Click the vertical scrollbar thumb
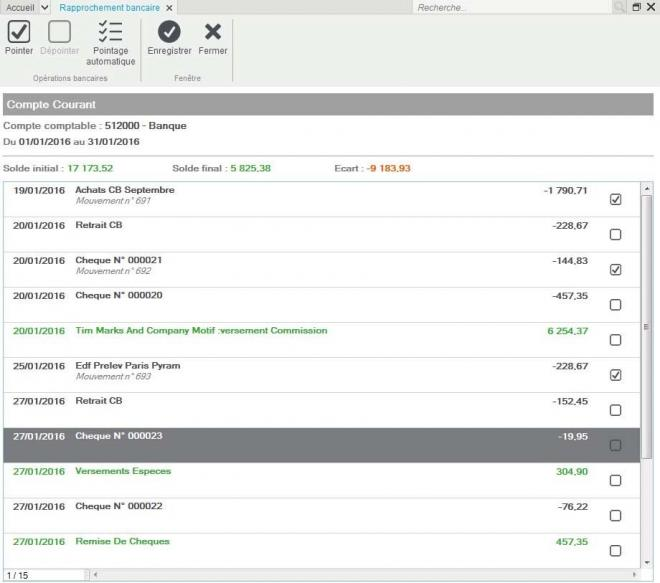This screenshot has width=660, height=583. point(647,327)
